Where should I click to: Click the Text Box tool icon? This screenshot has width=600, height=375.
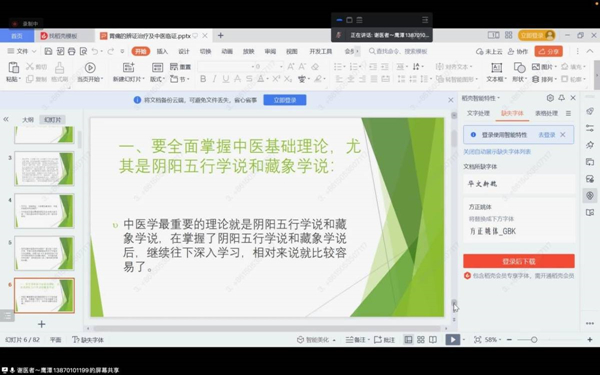496,68
